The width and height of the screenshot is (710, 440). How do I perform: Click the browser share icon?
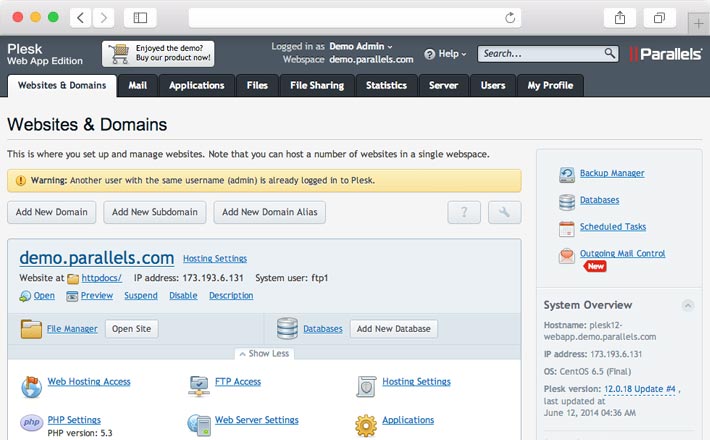[620, 18]
